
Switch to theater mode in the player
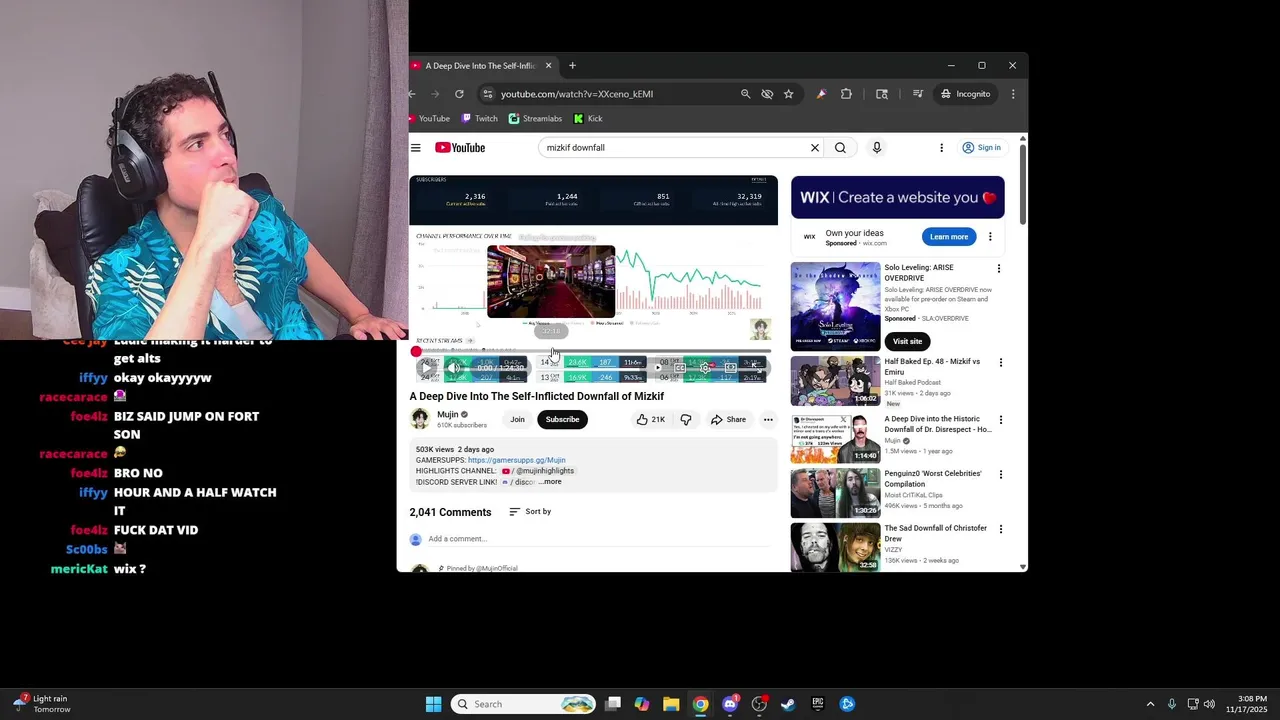click(731, 368)
